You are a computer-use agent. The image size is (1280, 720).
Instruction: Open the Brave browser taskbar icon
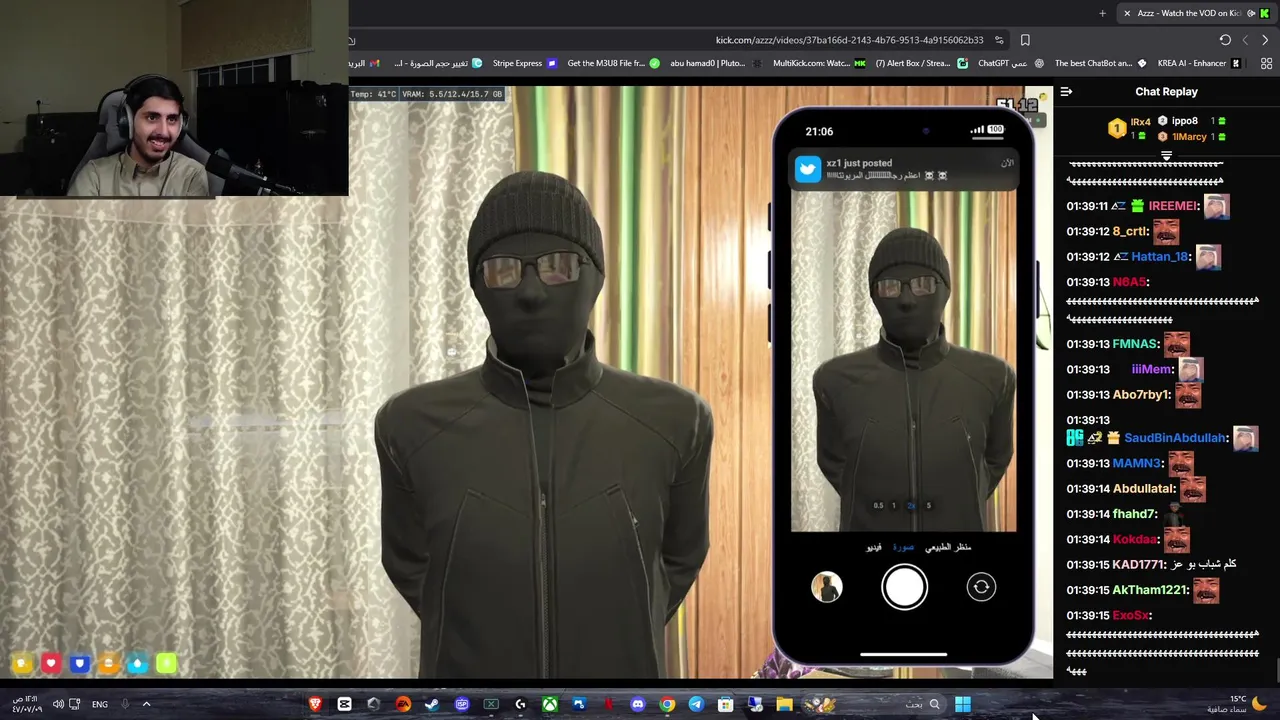coord(316,704)
